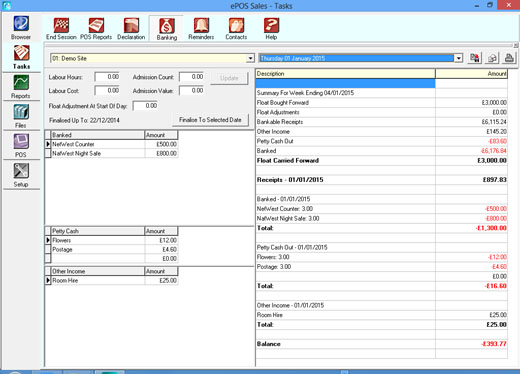This screenshot has width=520, height=374.
Task: Open POS Reports from toolbar
Action: [96, 29]
